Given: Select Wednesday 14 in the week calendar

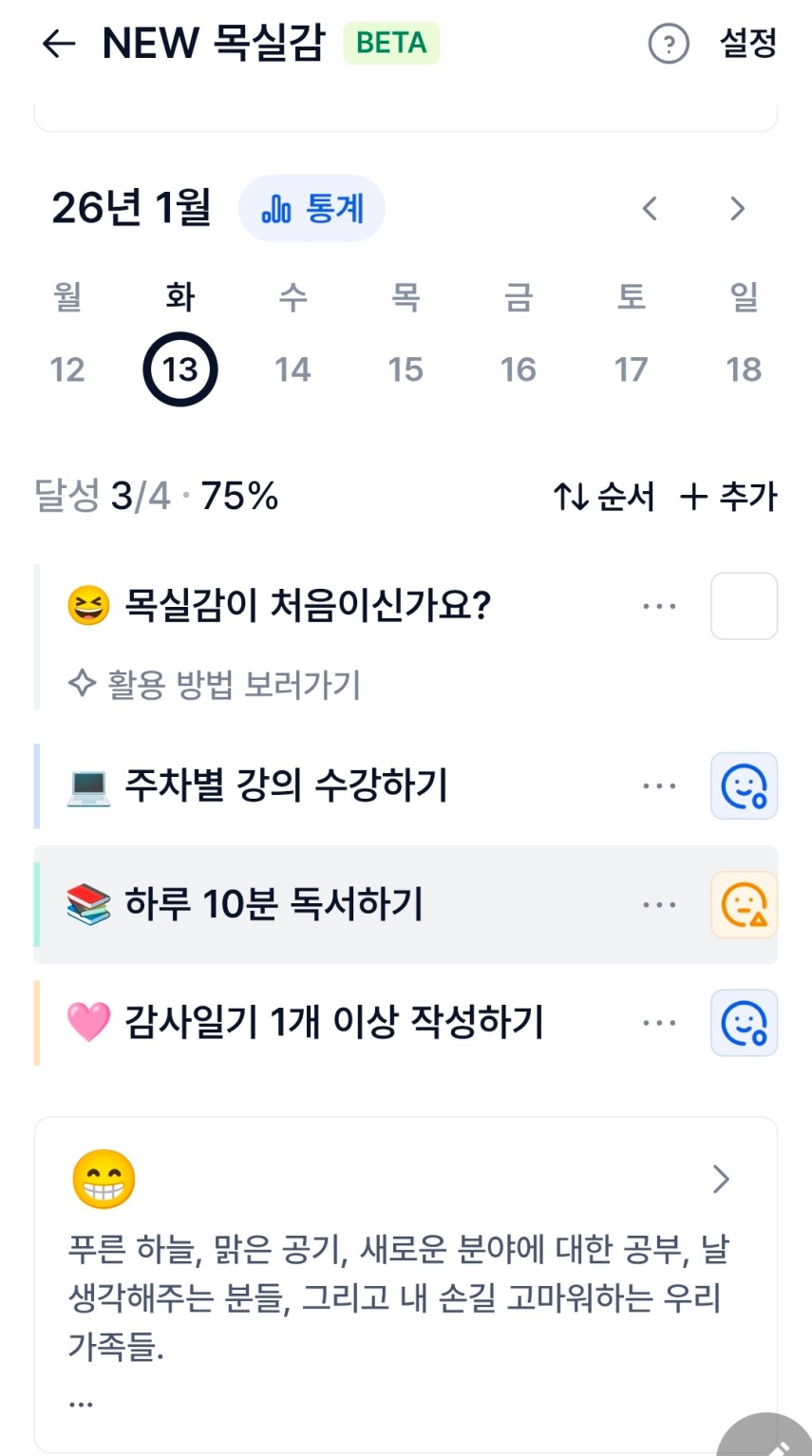Looking at the screenshot, I should point(293,369).
